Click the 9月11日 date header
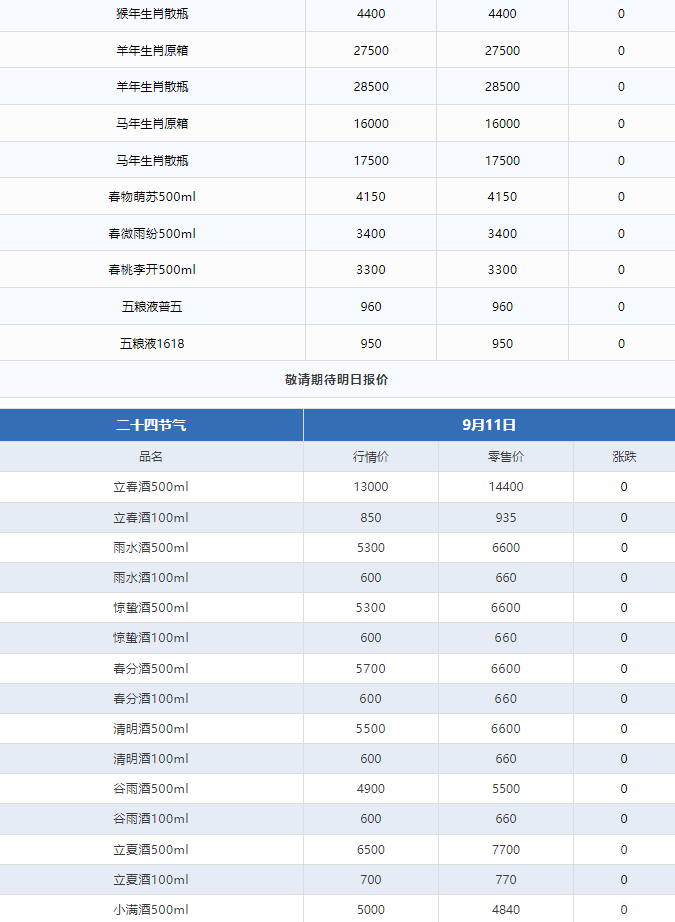The width and height of the screenshot is (675, 922). 489,425
